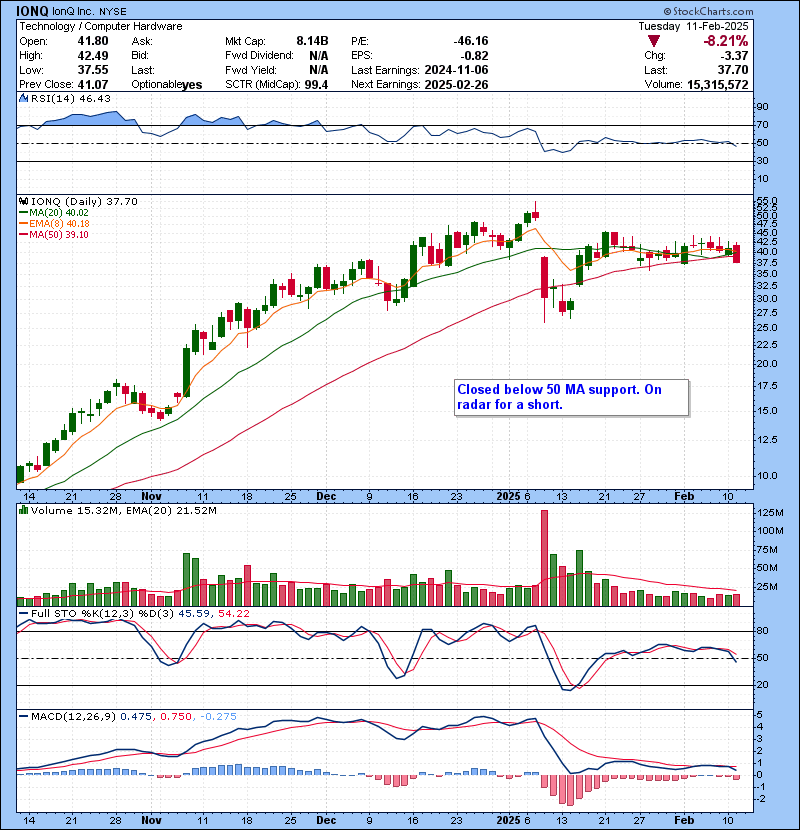The width and height of the screenshot is (800, 830).
Task: Click the red down-triangle change indicator
Action: [654, 41]
